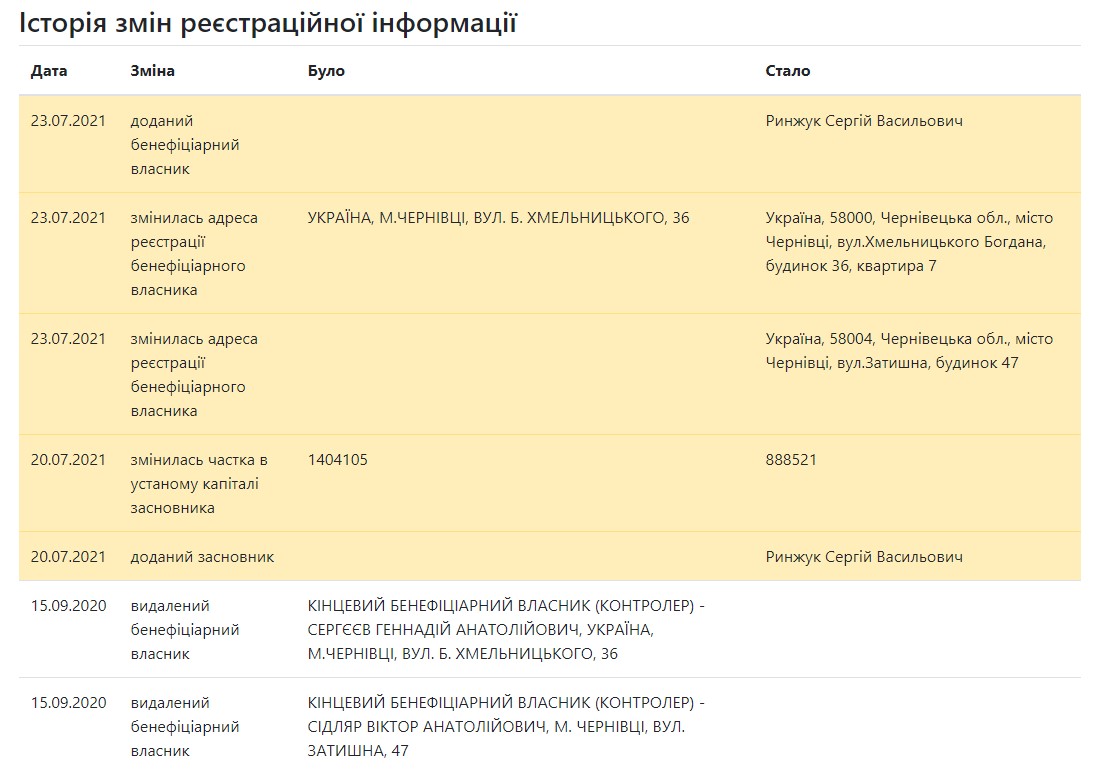The image size is (1103, 783).
Task: Click the Дата column header
Action: [50, 71]
